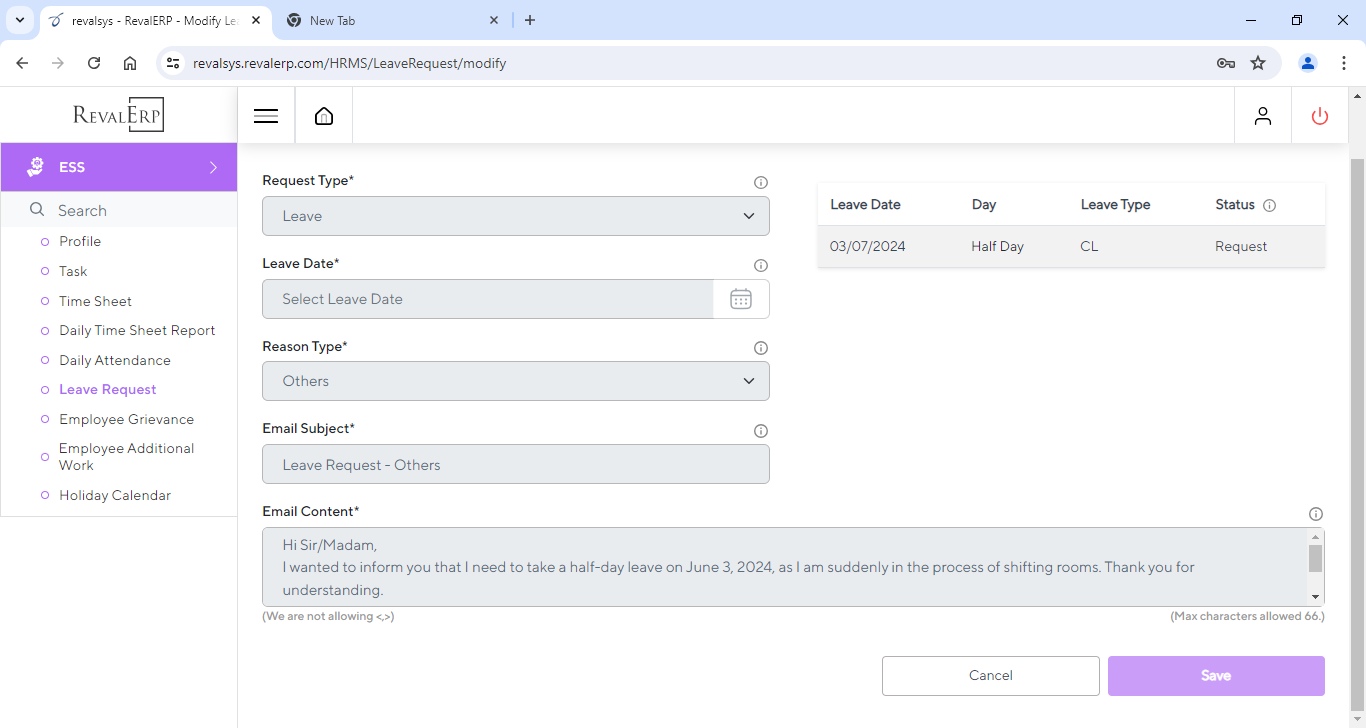Open the Leave Date calendar icon
Image resolution: width=1366 pixels, height=728 pixels.
coord(741,299)
